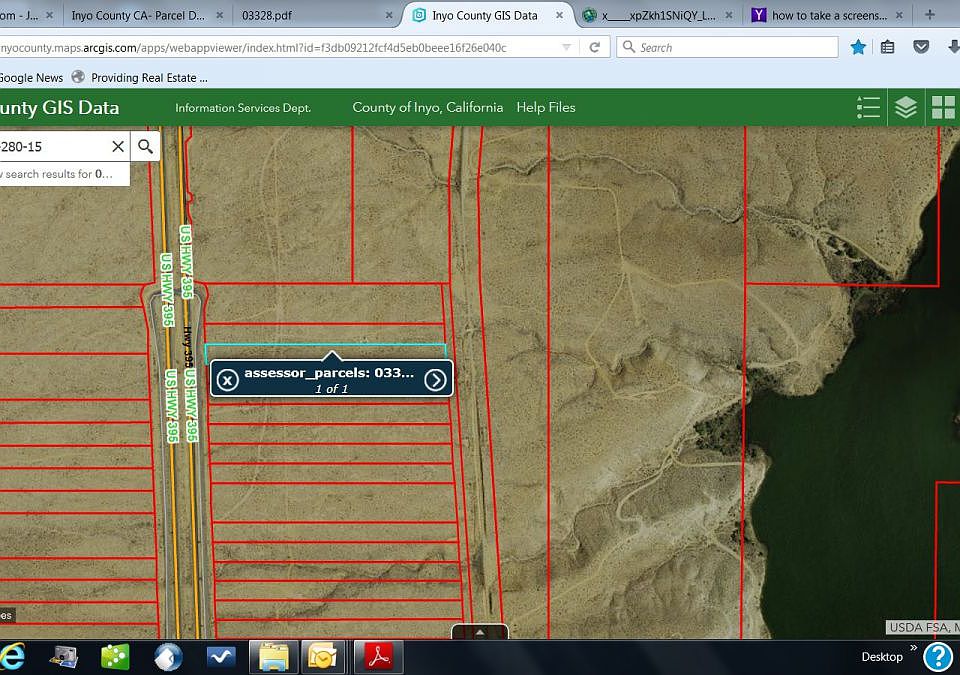Clear the parcel search text
This screenshot has height=675, width=960.
pyautogui.click(x=118, y=147)
